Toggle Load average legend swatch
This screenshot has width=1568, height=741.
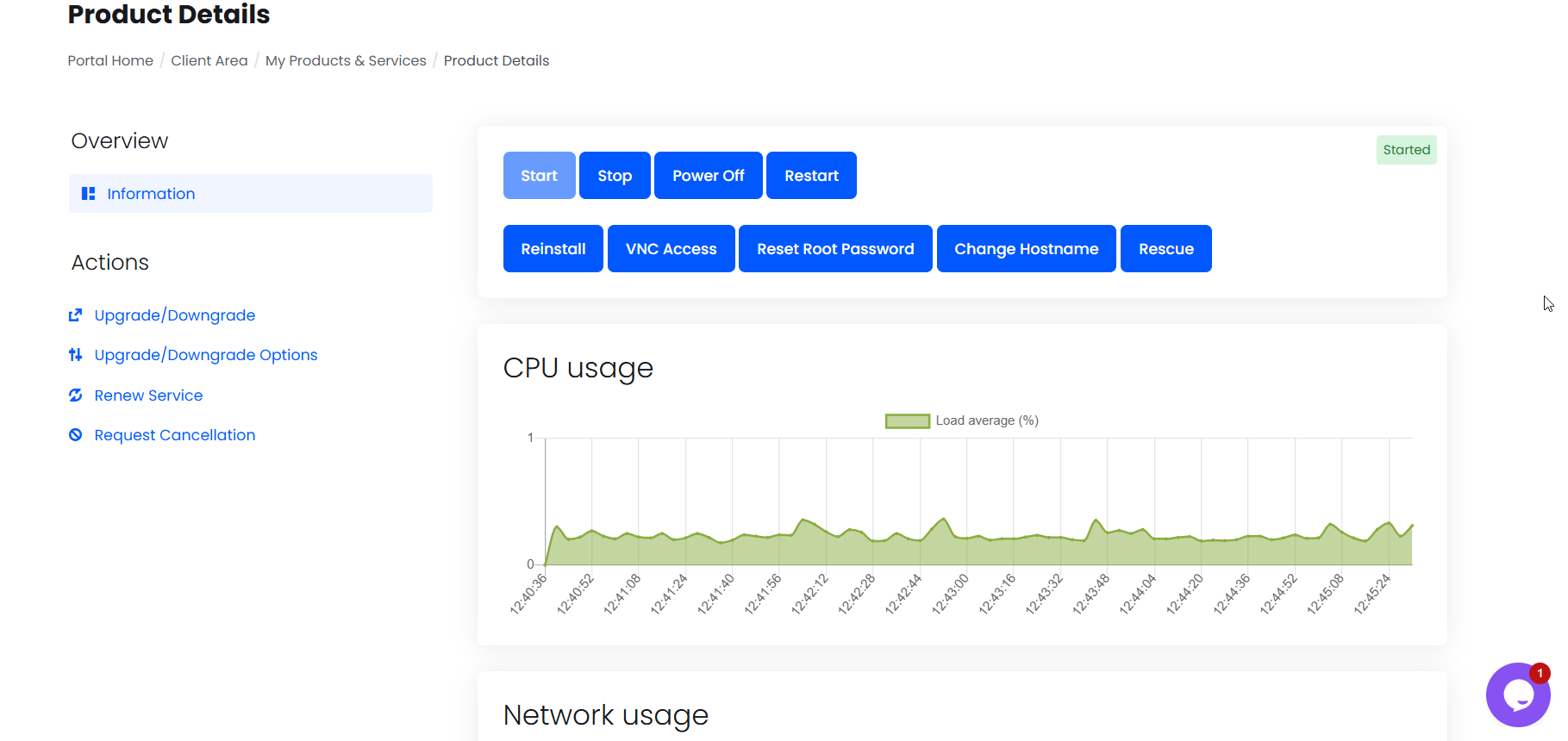[908, 420]
